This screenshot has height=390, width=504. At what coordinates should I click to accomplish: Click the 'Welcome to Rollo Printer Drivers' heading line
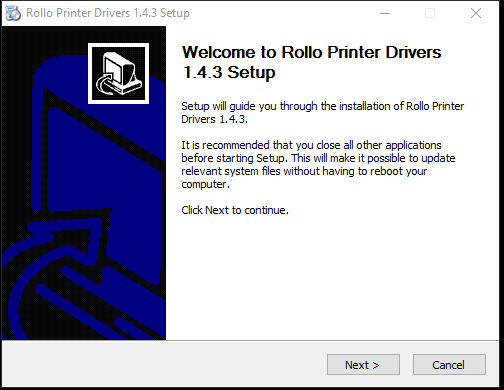click(x=311, y=52)
